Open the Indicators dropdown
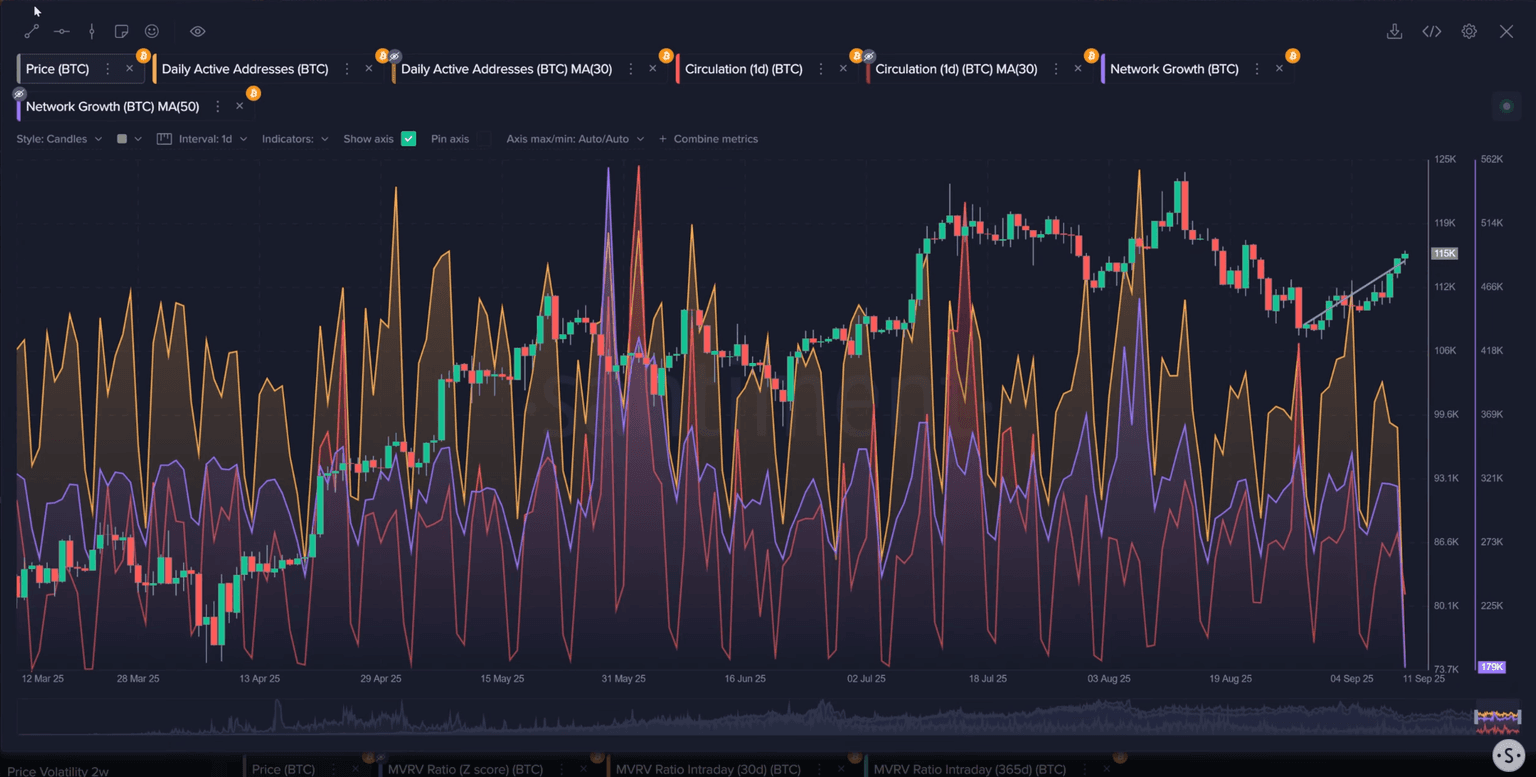The height and width of the screenshot is (777, 1536). 295,139
